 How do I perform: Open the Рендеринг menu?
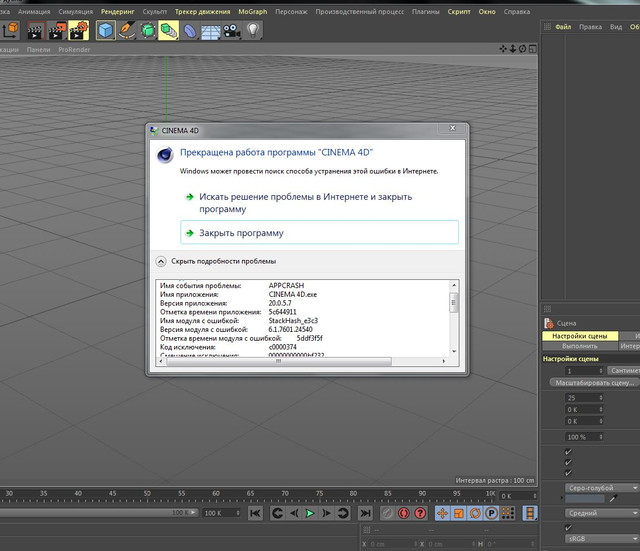click(x=118, y=12)
